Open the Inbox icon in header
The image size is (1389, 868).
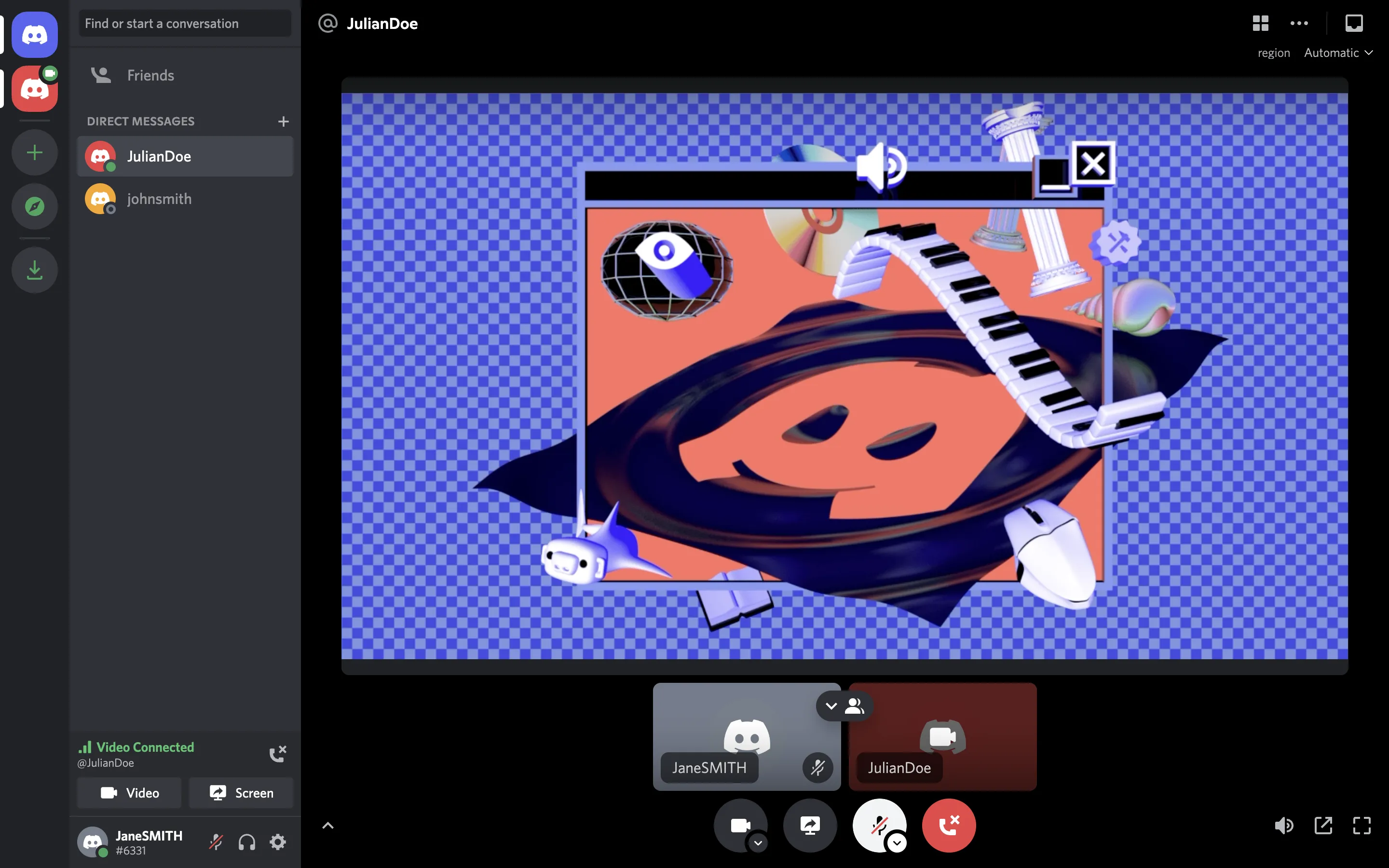(1353, 23)
